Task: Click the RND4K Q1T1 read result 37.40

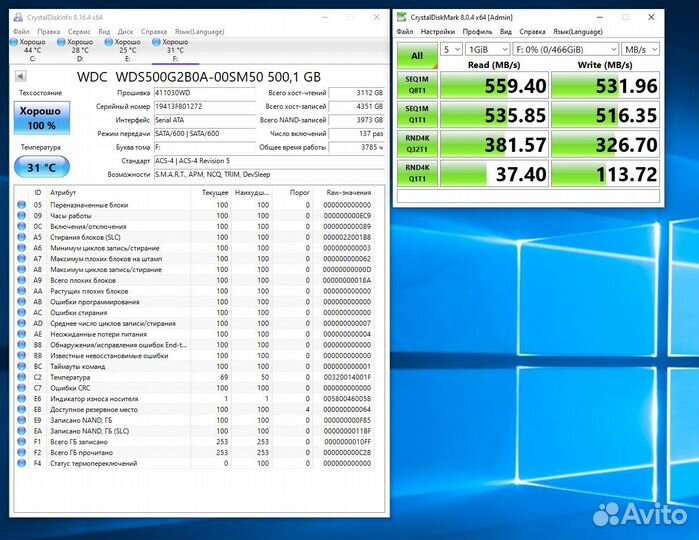Action: (494, 173)
